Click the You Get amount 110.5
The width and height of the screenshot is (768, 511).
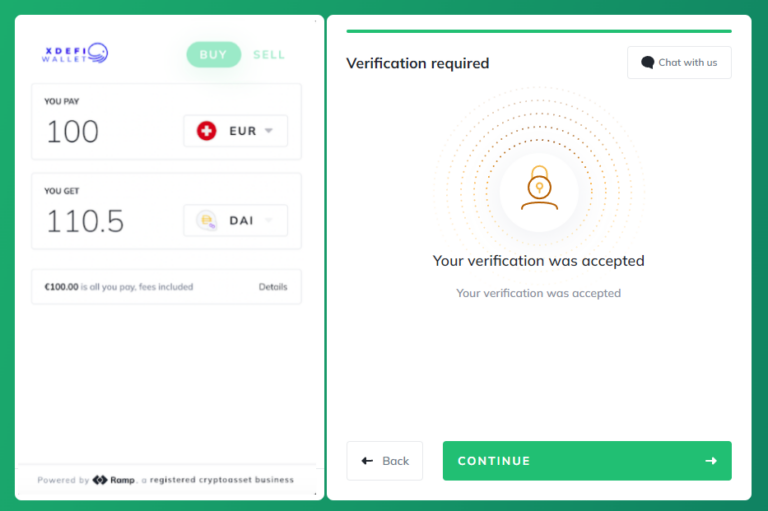click(x=85, y=221)
